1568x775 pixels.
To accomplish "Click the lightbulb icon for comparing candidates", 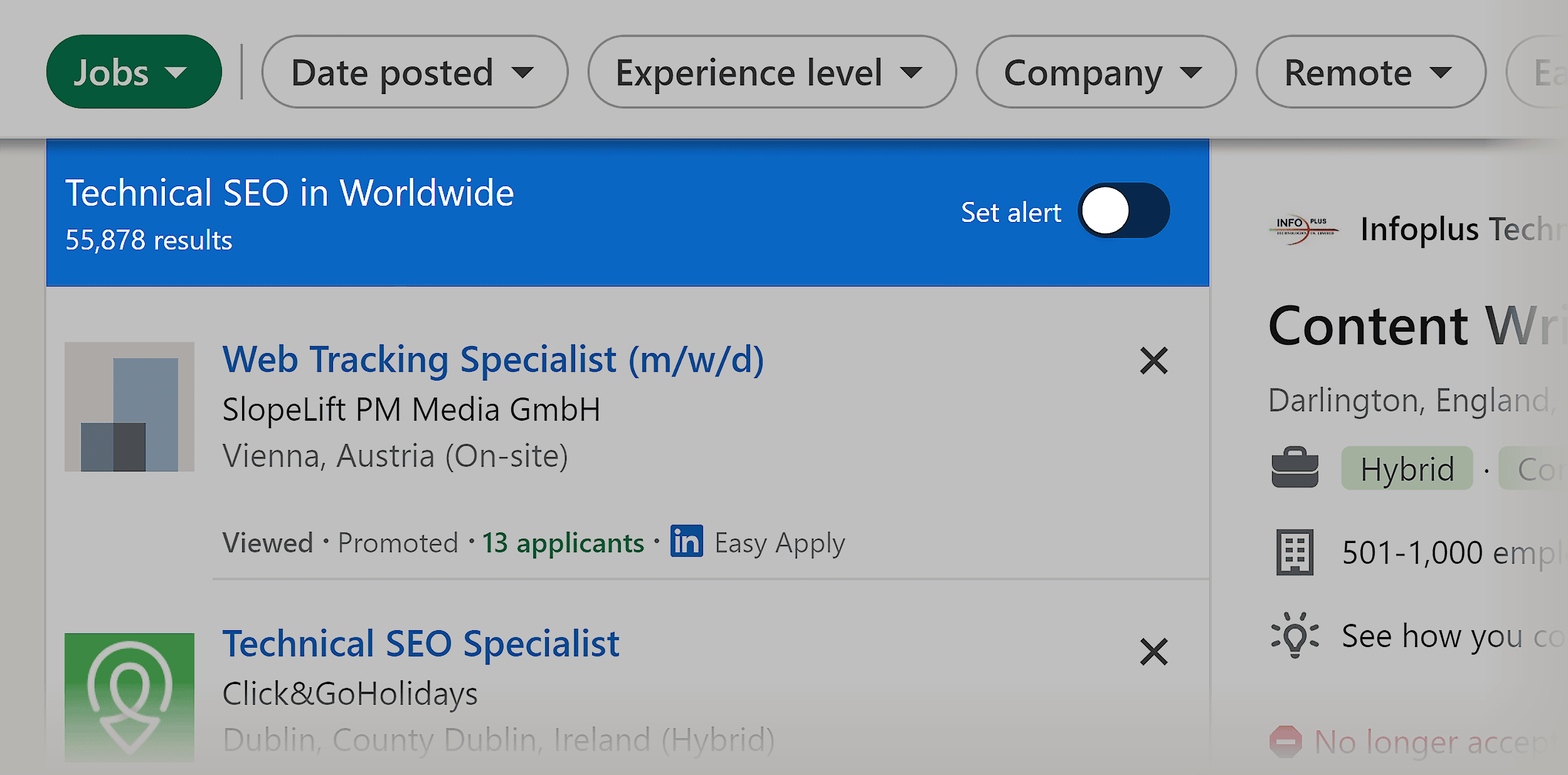I will [1295, 635].
